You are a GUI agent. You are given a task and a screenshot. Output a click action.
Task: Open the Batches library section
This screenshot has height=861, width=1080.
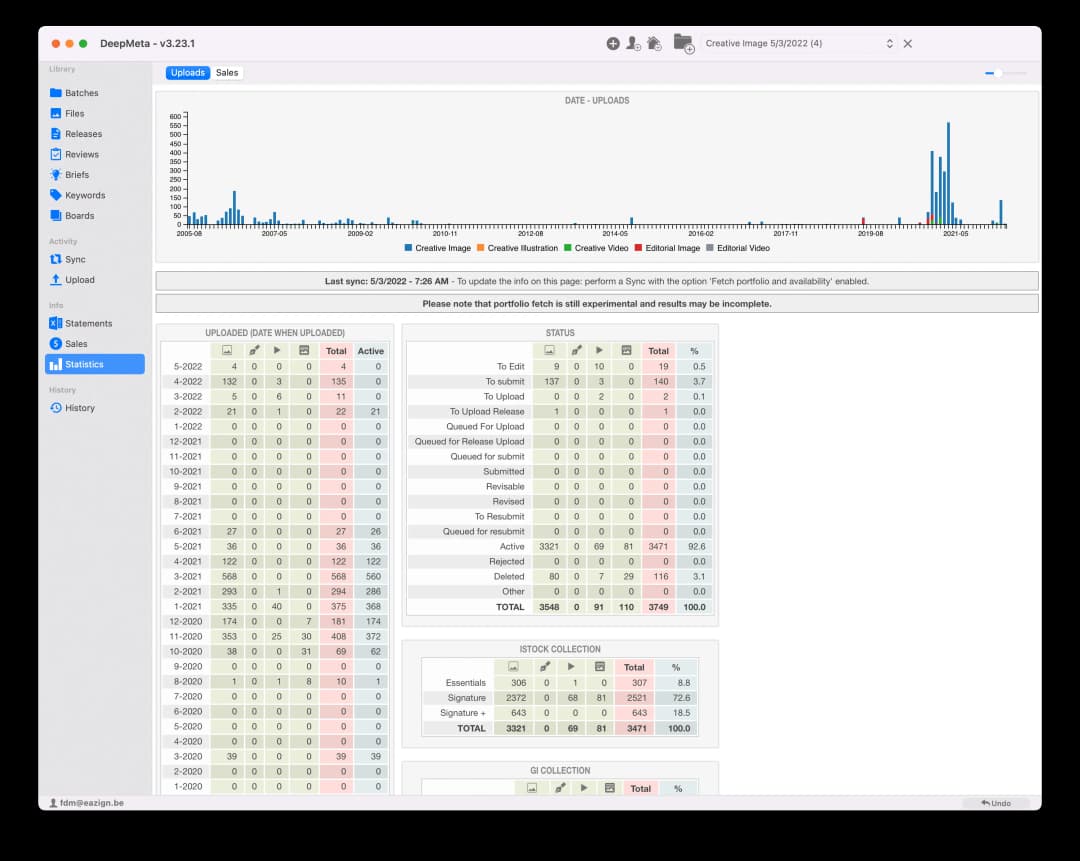pyautogui.click(x=74, y=93)
